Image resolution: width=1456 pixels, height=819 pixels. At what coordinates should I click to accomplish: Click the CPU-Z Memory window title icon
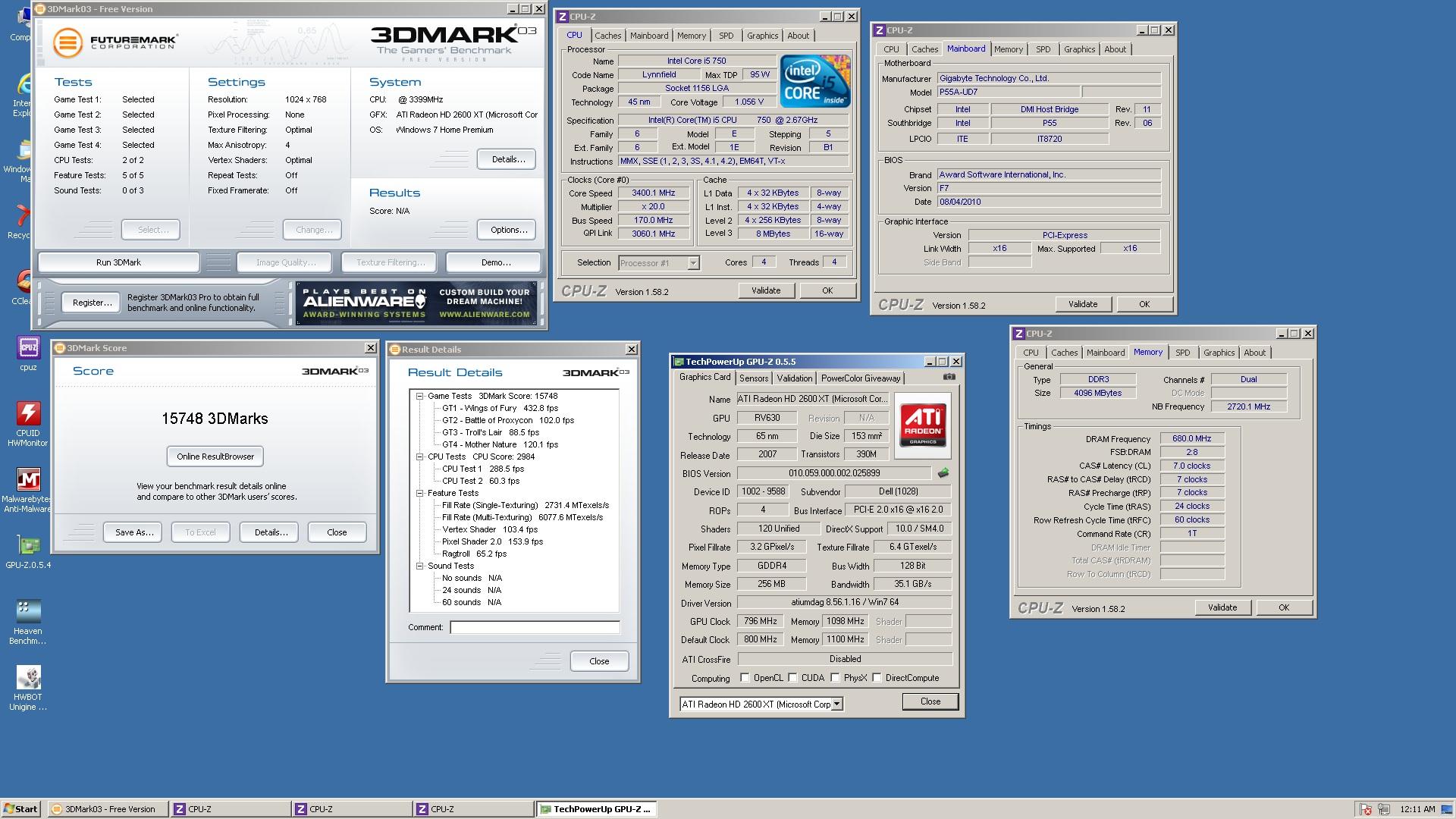tap(1018, 334)
